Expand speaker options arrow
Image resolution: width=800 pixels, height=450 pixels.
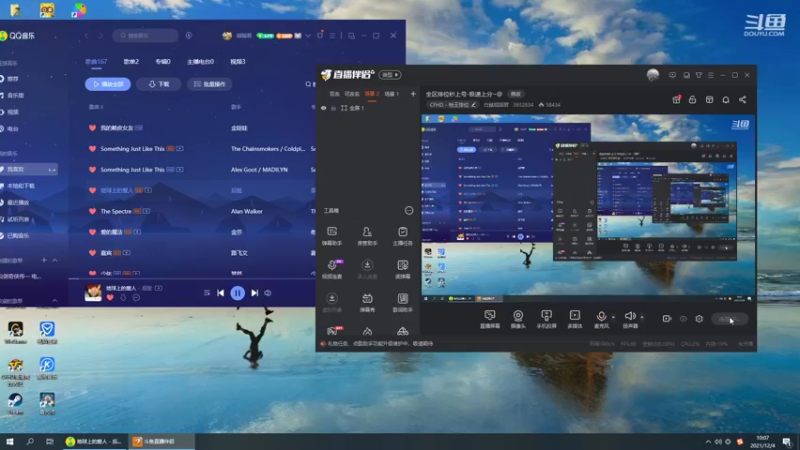(642, 317)
